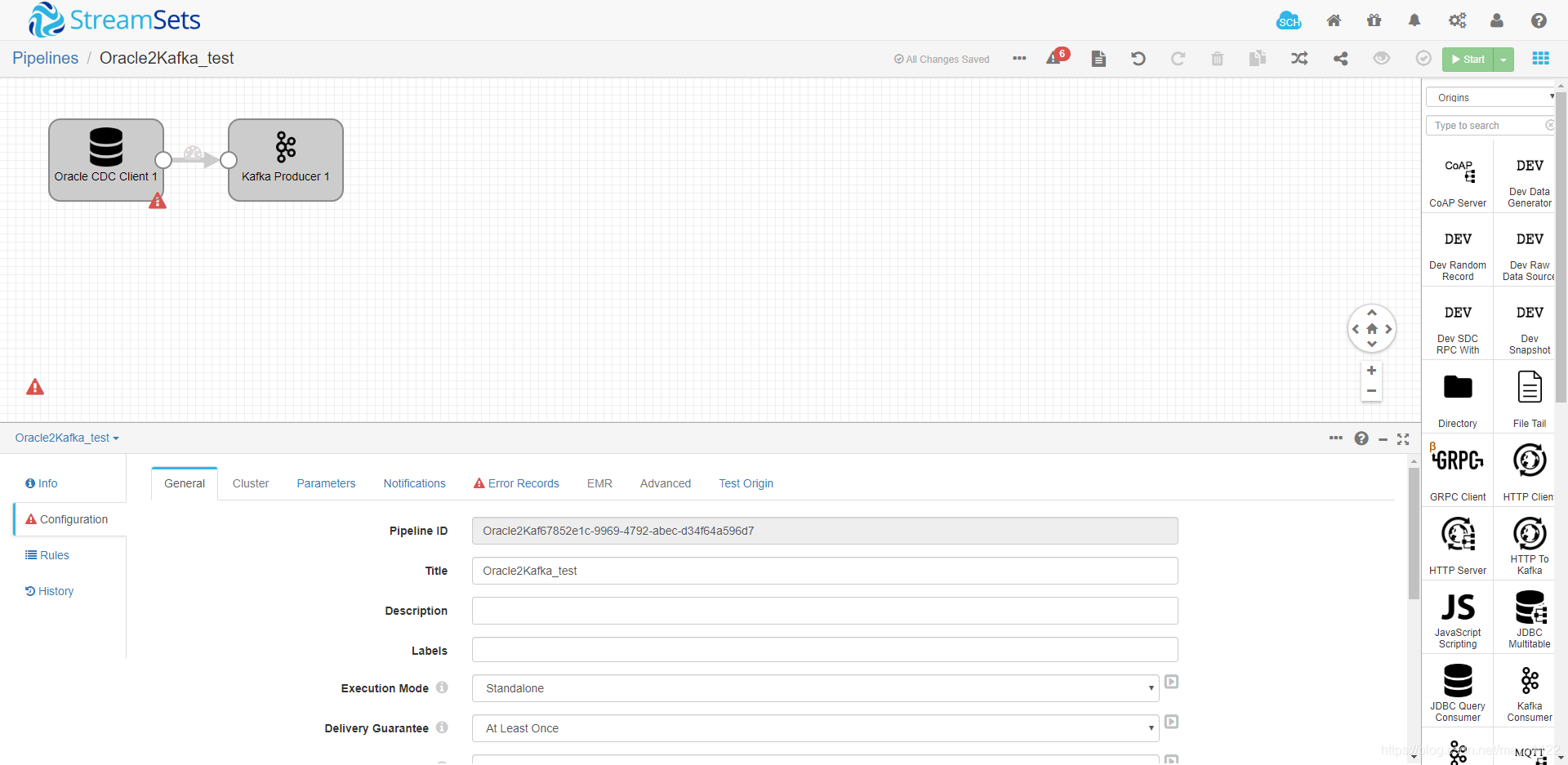
Task: Go to Pipelines breadcrumb link
Action: pos(45,58)
